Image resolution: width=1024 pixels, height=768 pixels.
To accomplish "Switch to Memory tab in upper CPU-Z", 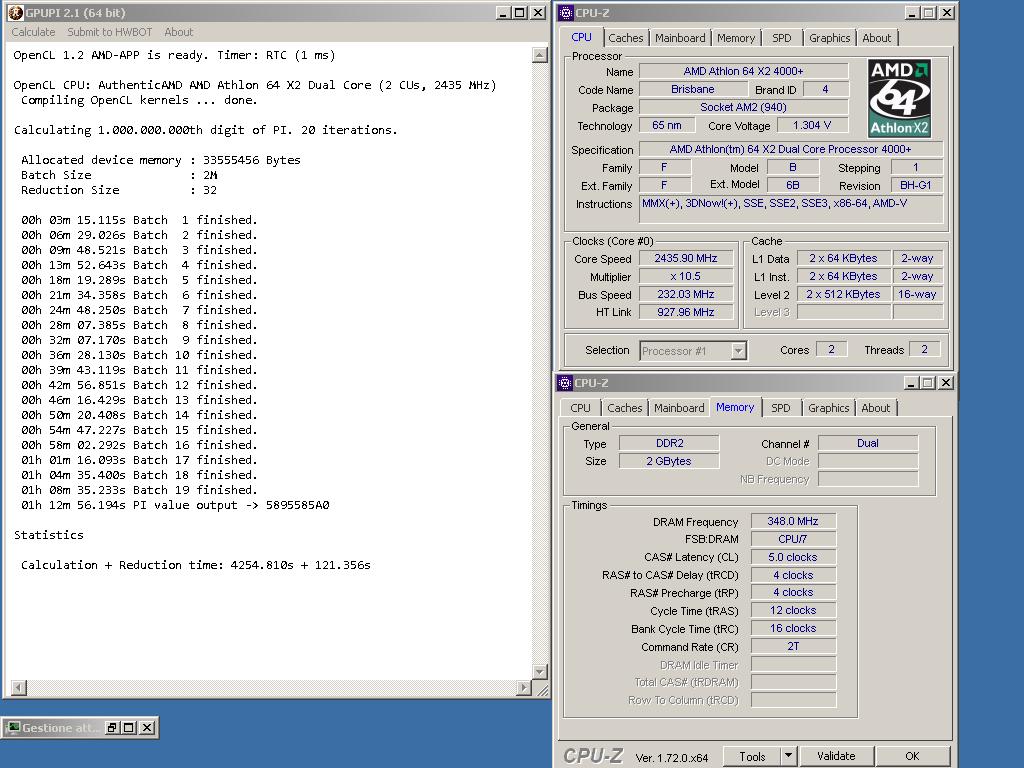I will [x=736, y=38].
